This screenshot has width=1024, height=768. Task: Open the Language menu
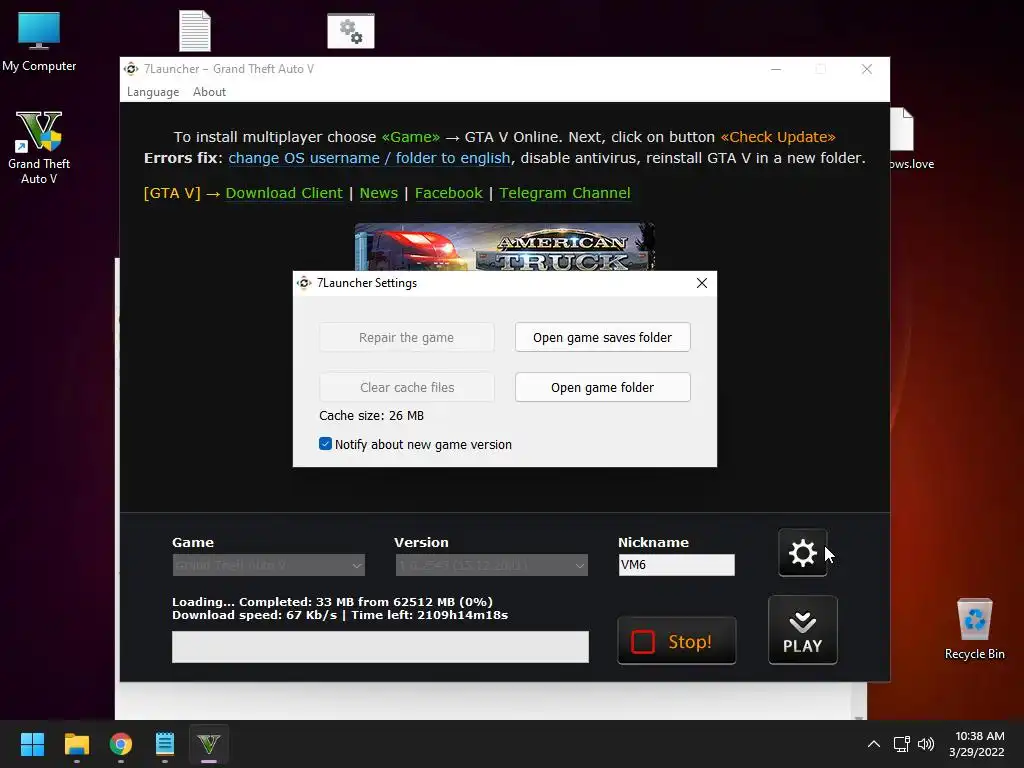(x=153, y=92)
